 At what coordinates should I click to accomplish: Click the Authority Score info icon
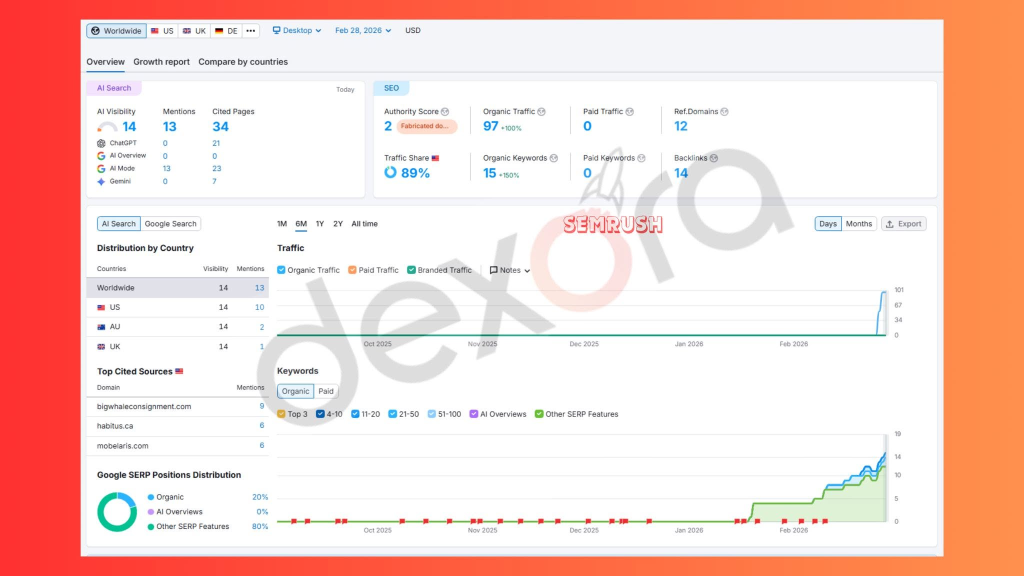[x=445, y=112]
